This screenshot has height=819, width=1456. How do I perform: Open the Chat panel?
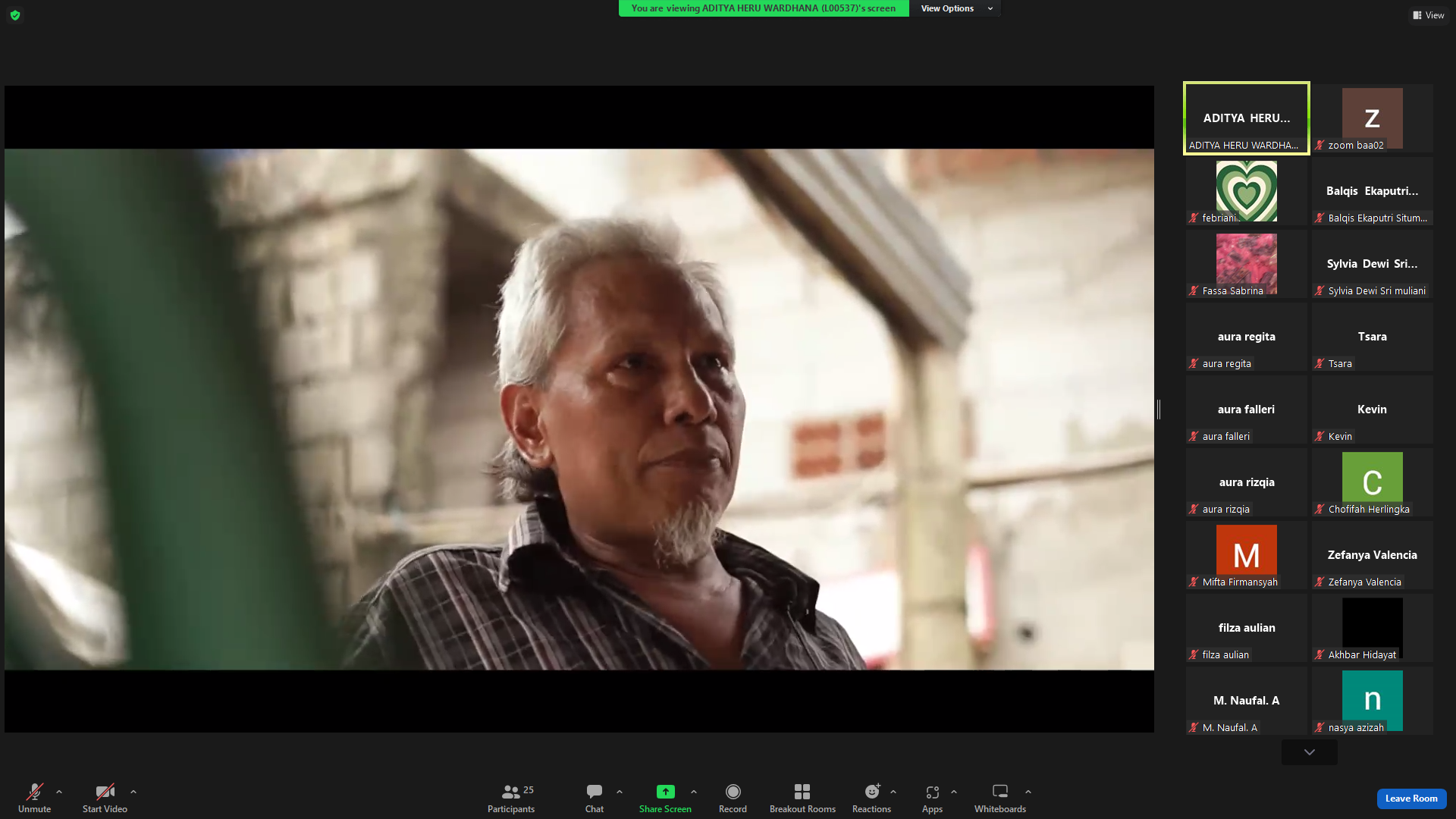[x=595, y=799]
